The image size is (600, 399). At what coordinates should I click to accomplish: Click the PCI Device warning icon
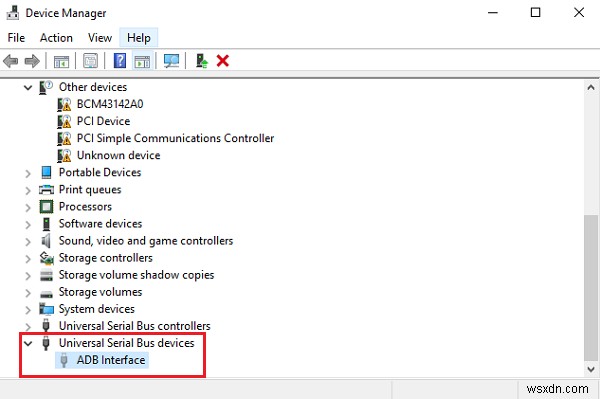coord(64,122)
